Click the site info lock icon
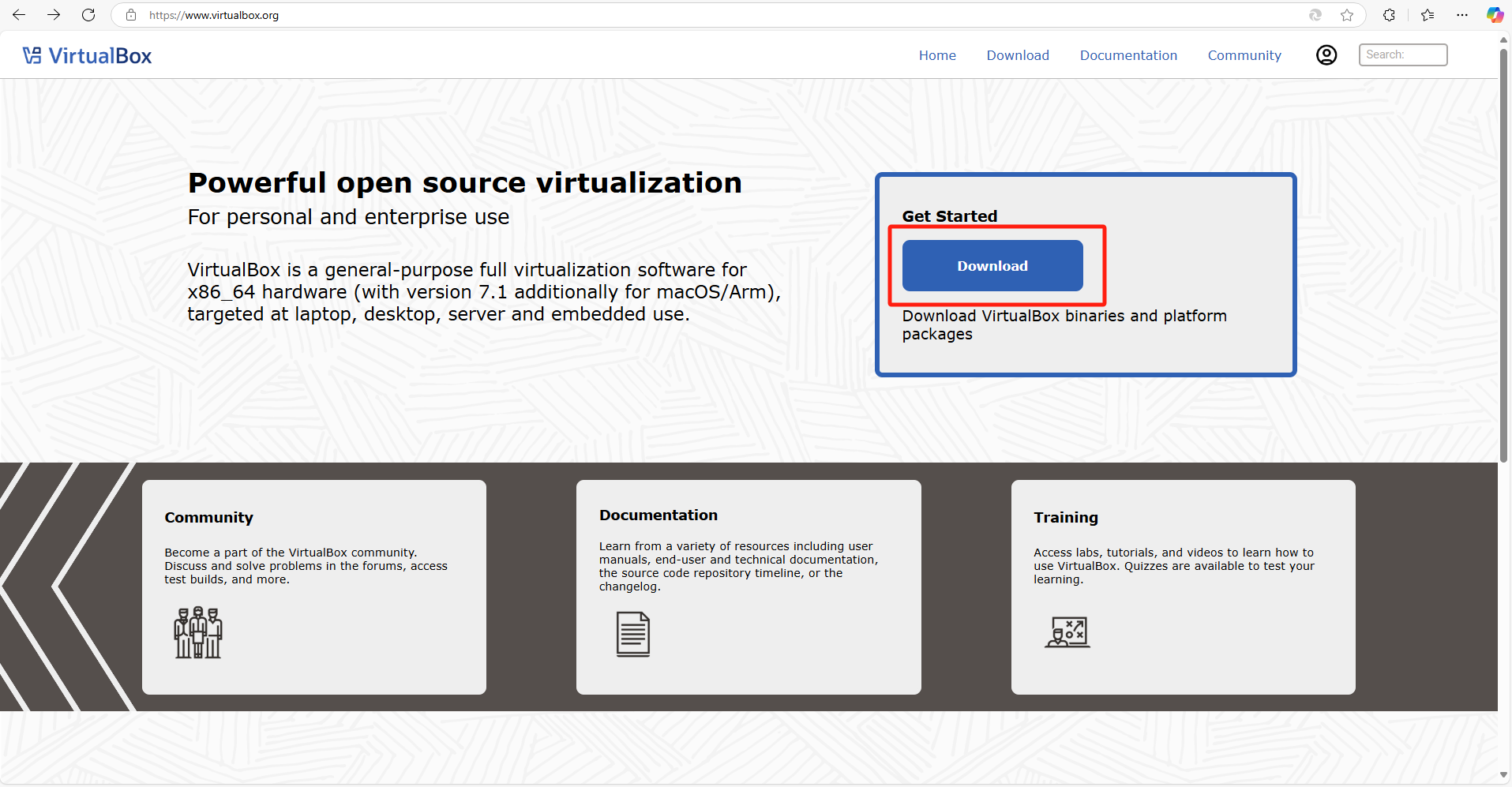 pos(131,15)
